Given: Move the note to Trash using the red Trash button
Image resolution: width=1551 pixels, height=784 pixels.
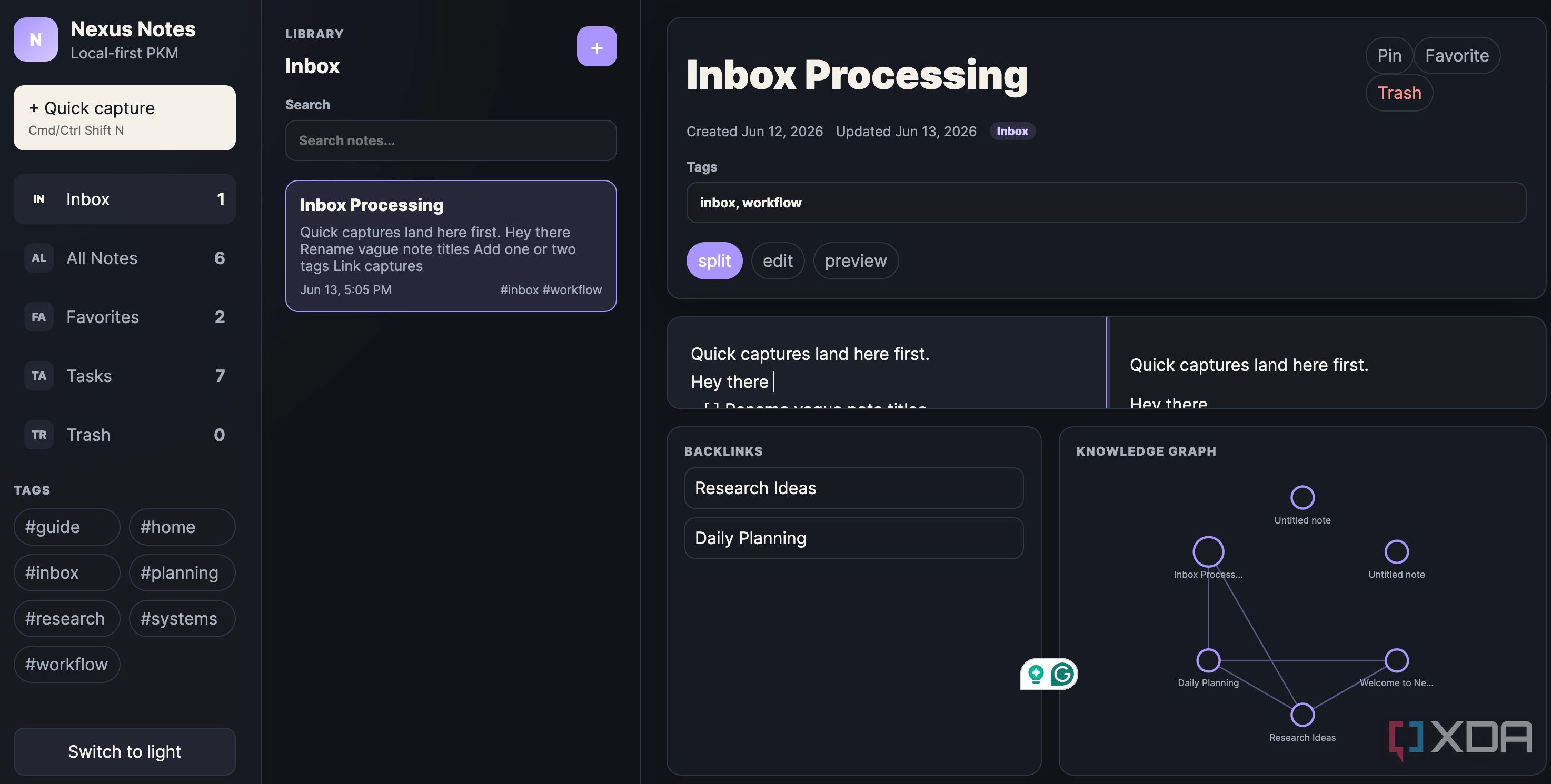Looking at the screenshot, I should click(1399, 93).
